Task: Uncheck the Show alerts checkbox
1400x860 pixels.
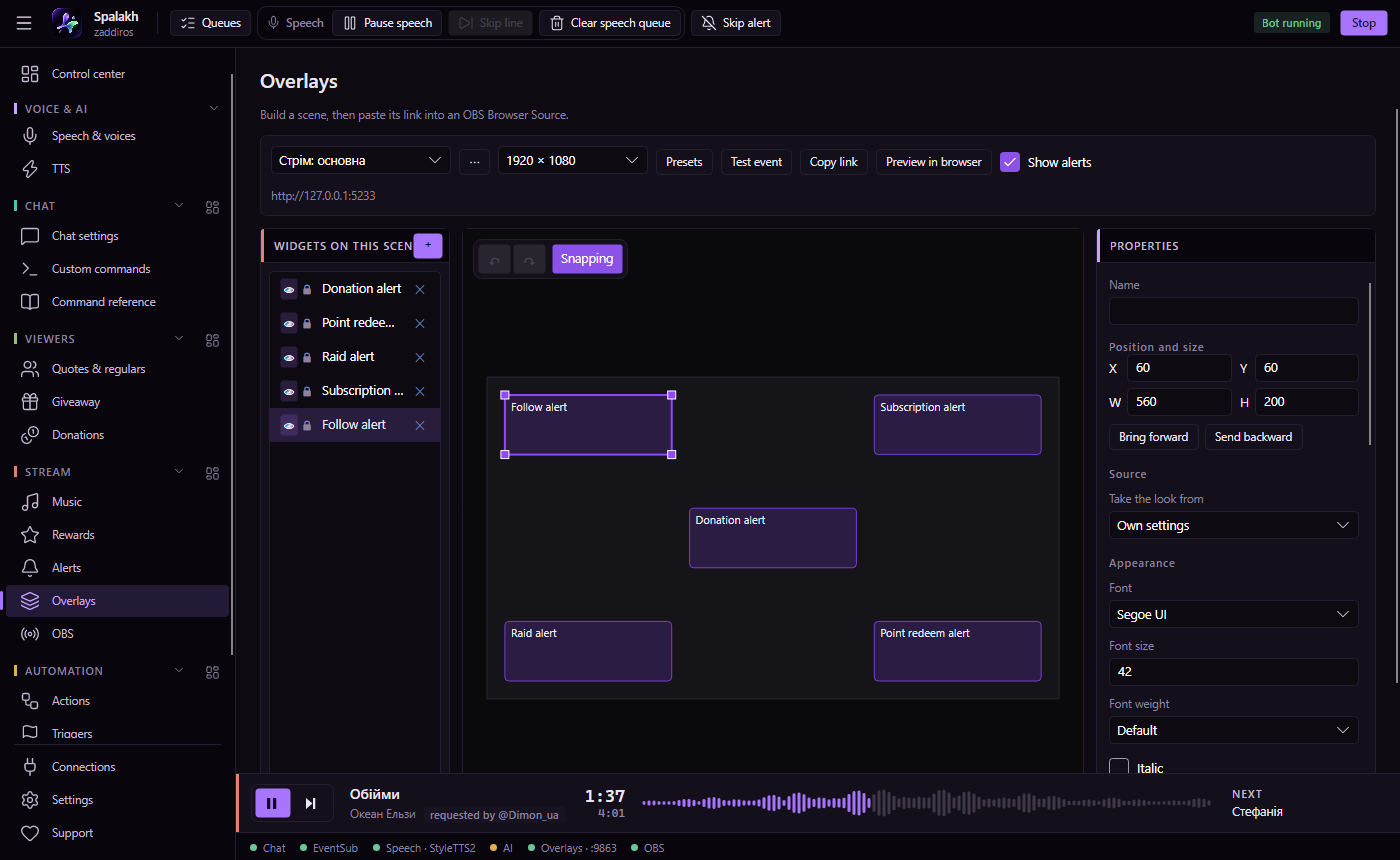Action: (1010, 162)
